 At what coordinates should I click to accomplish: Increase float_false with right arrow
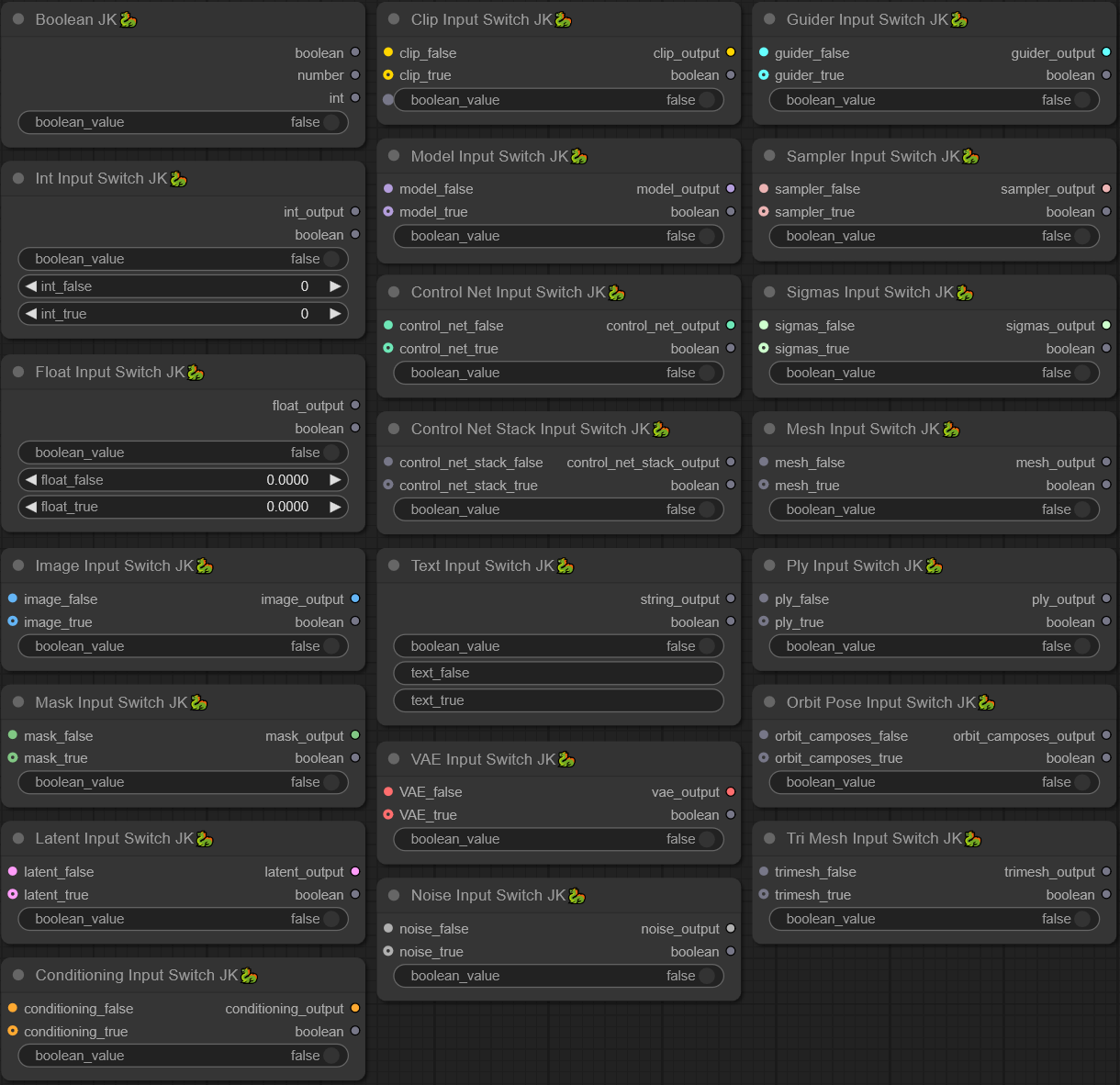335,480
